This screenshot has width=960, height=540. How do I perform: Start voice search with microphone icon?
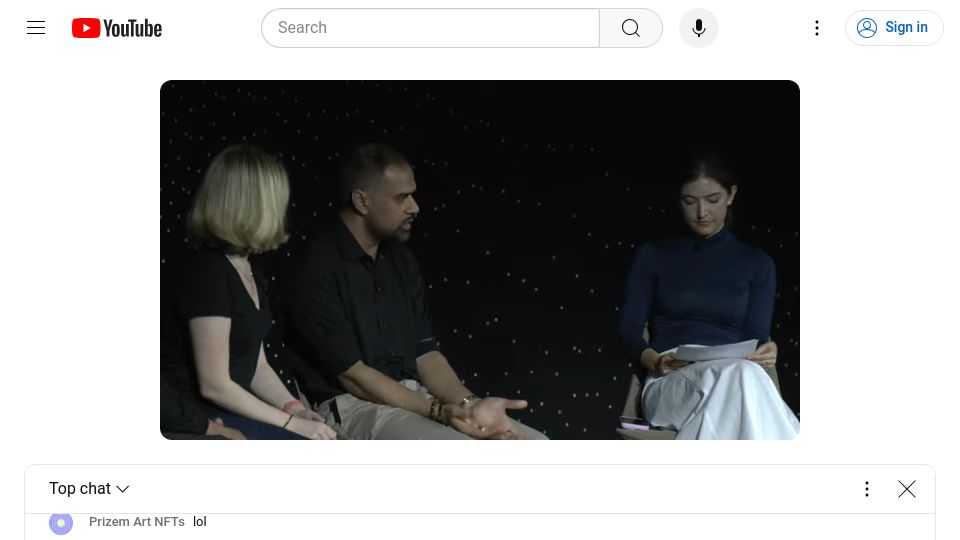699,28
